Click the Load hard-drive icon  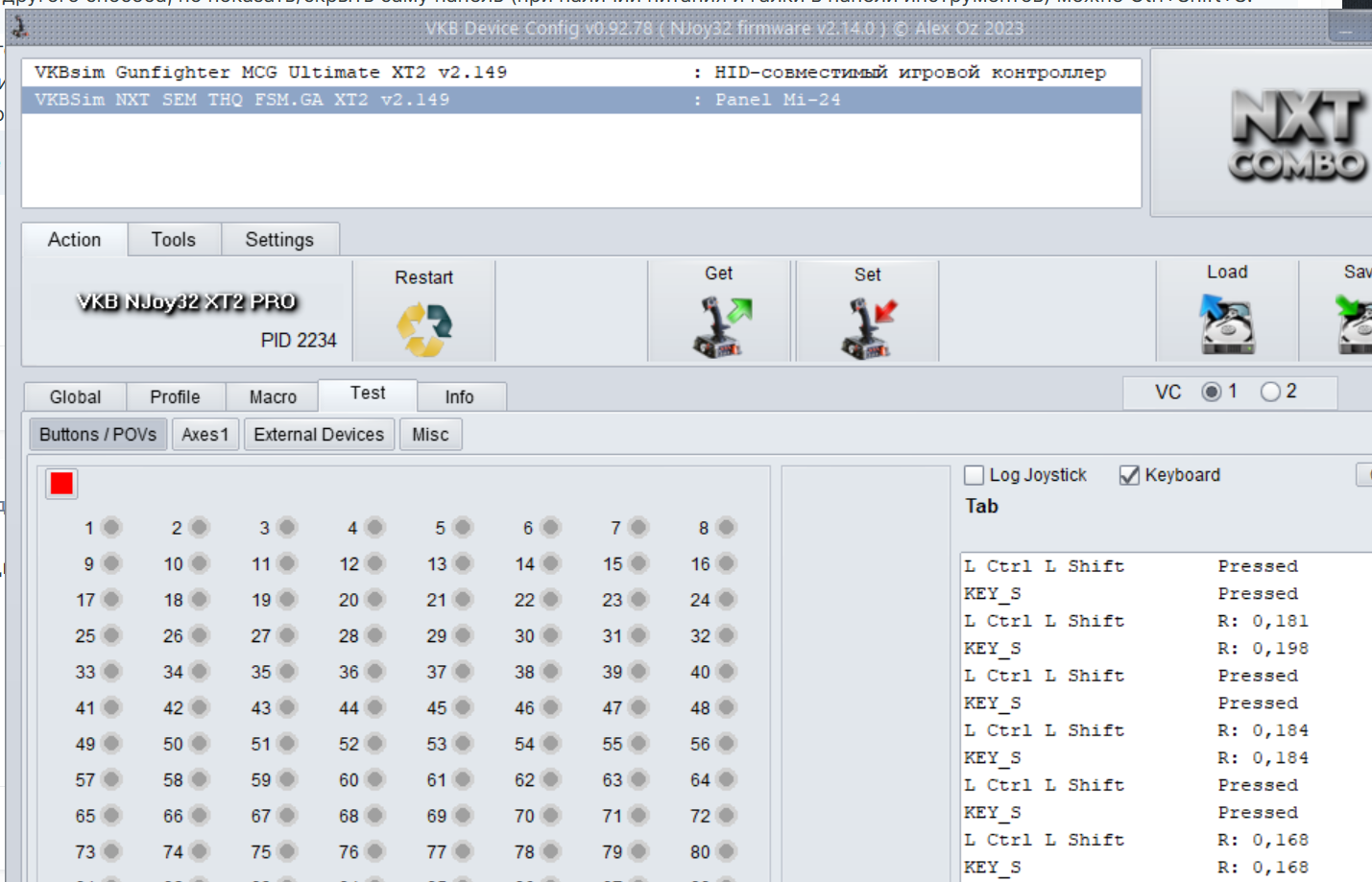(1227, 324)
